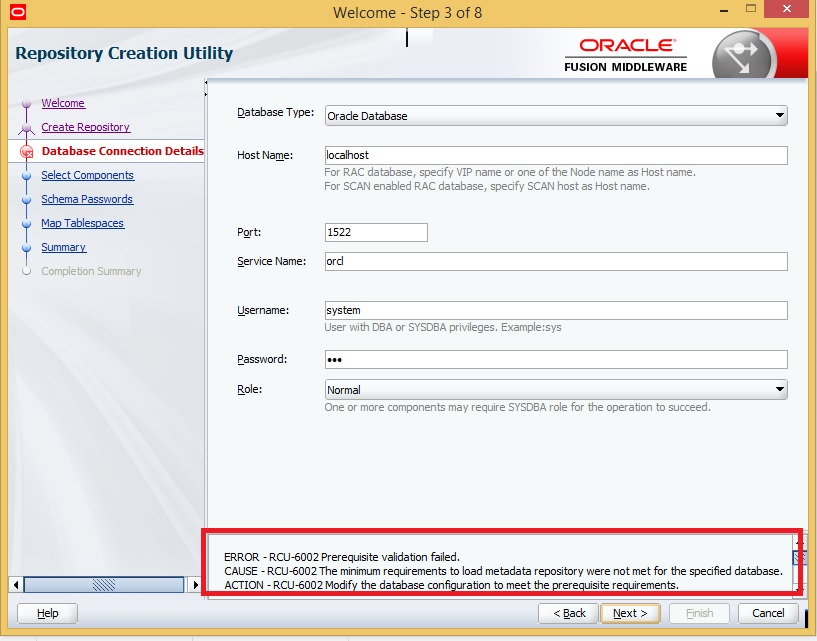Cancel the Repository Creation Utility wizard
The image size is (817, 641).
point(768,613)
